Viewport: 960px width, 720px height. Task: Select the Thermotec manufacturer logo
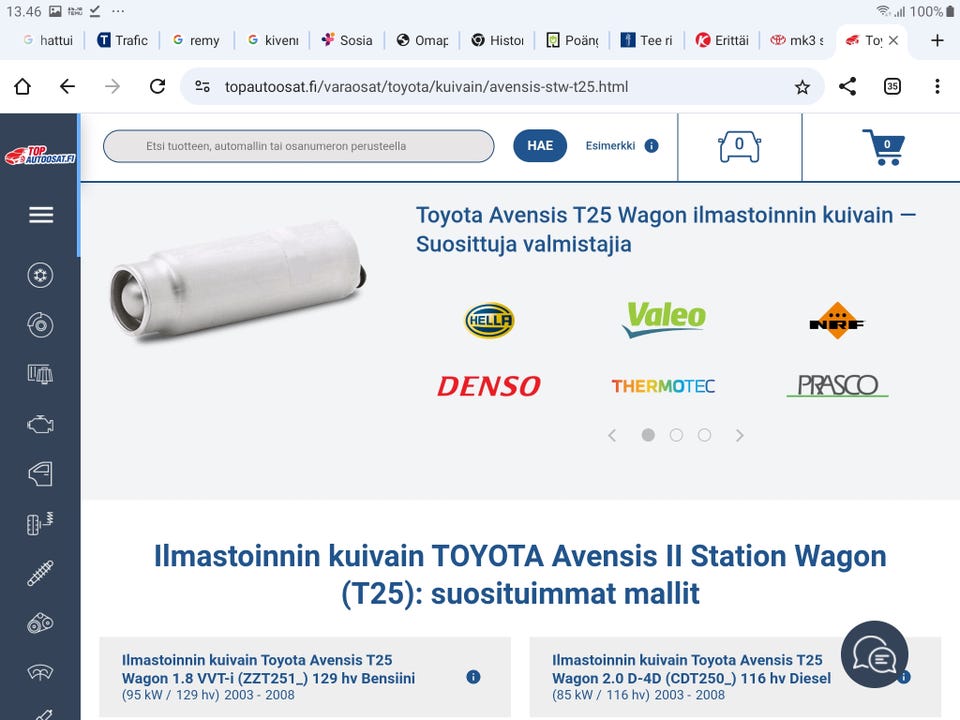click(x=663, y=386)
